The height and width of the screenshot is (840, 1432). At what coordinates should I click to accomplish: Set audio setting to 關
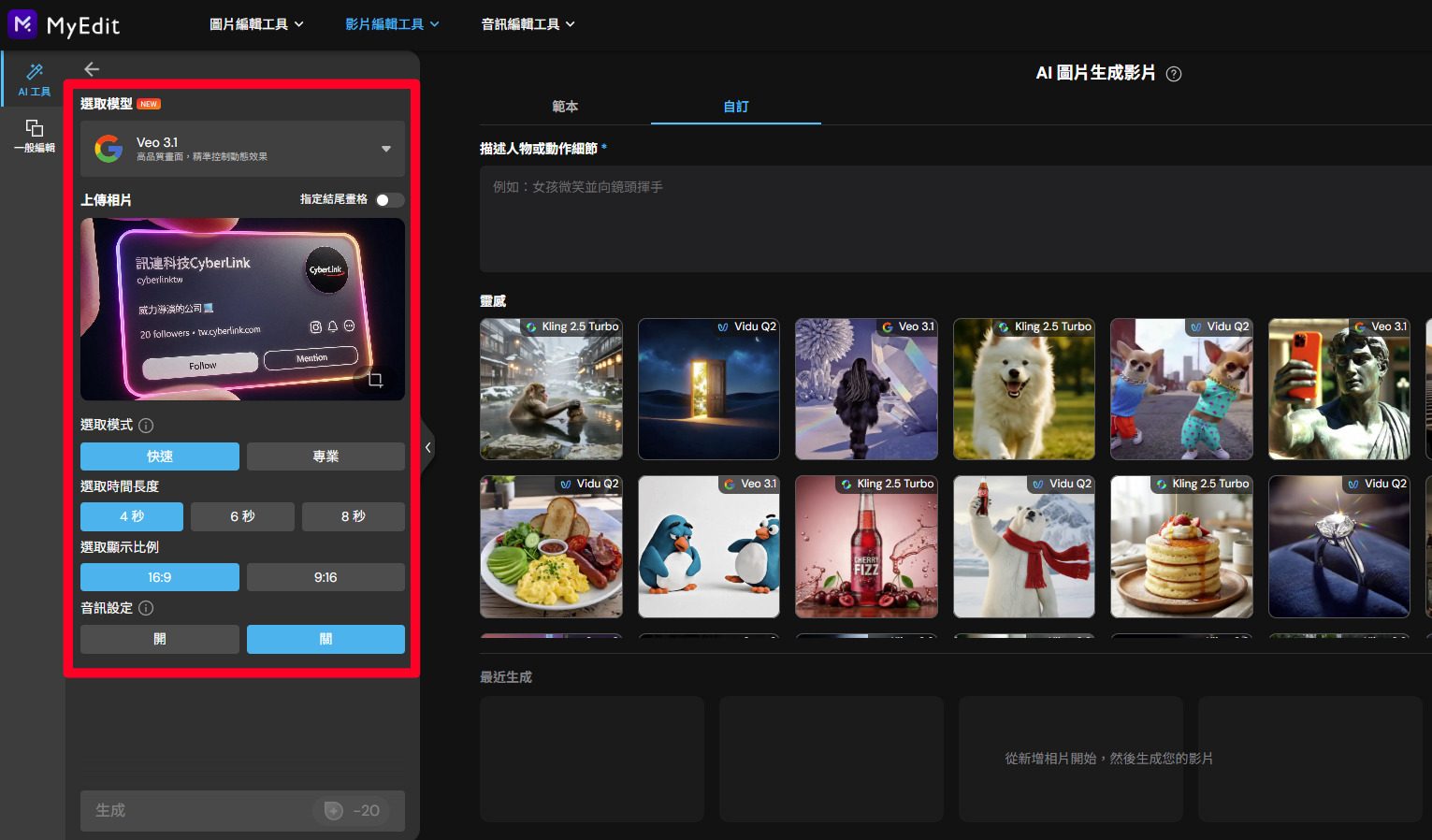[x=325, y=639]
